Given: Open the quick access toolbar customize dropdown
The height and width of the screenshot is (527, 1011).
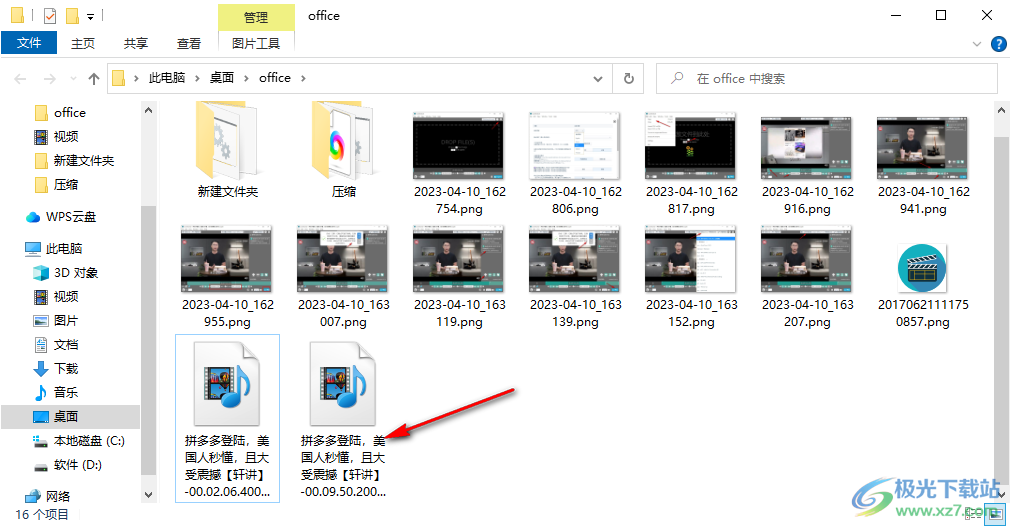Looking at the screenshot, I should [90, 16].
